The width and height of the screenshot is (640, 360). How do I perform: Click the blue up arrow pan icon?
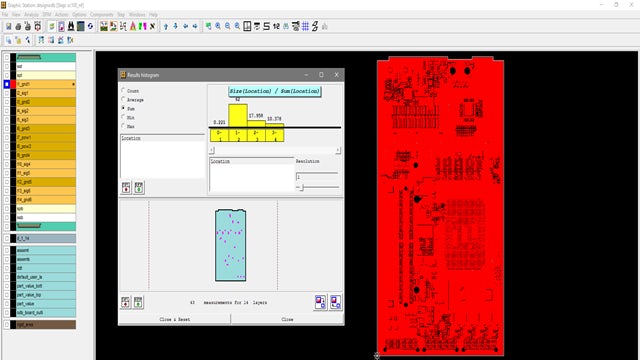coord(166,27)
